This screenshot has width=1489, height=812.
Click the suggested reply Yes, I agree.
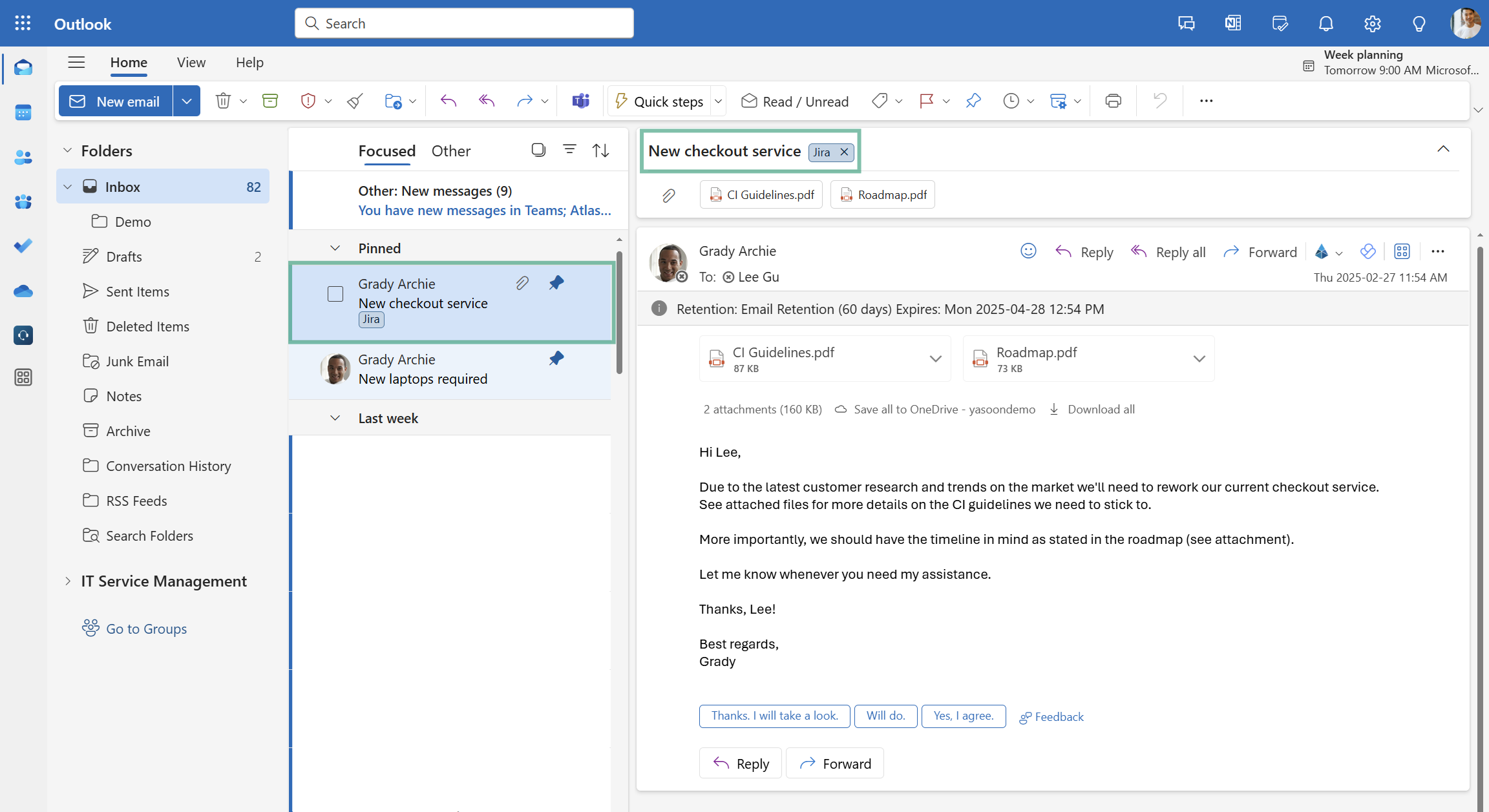pos(964,716)
